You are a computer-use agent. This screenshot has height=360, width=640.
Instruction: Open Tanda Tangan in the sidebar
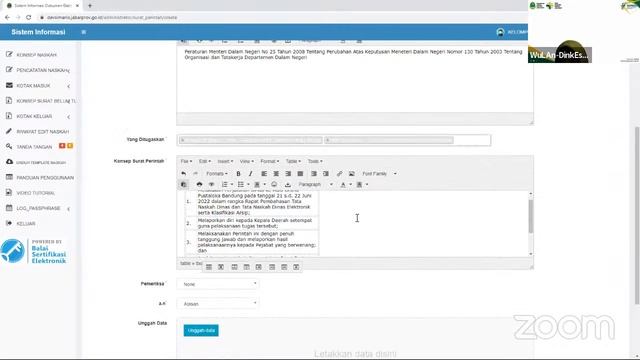(x=34, y=147)
